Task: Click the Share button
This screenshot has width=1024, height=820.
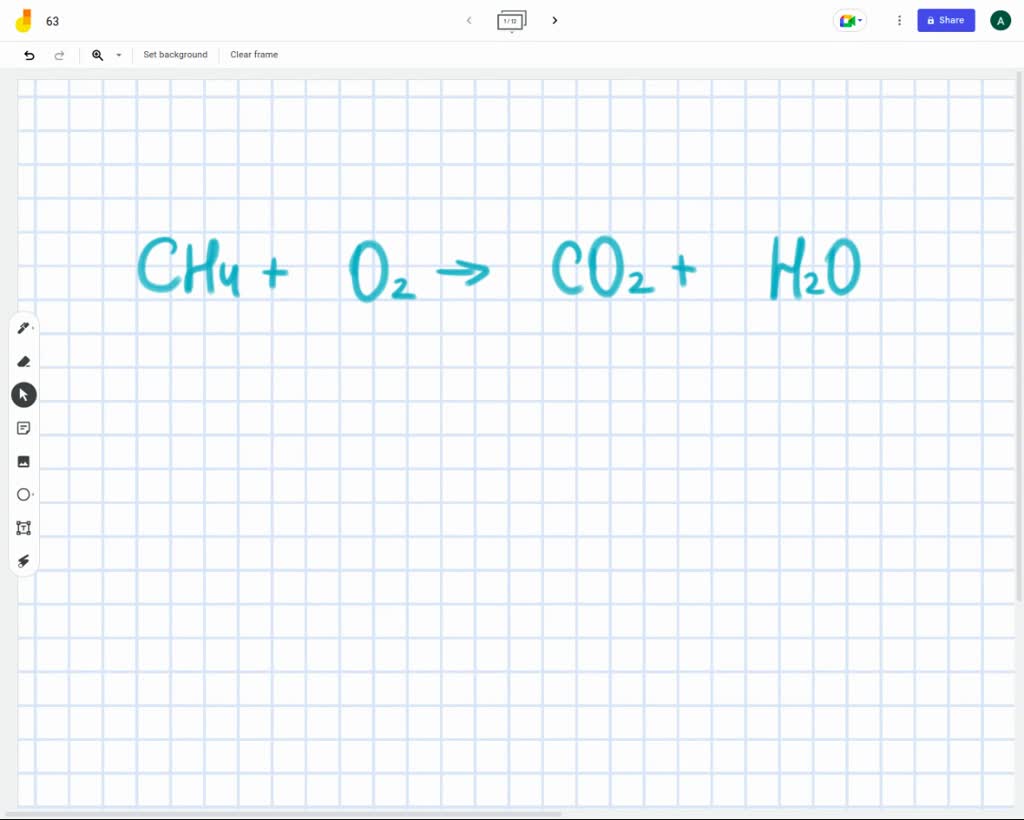Action: [945, 20]
